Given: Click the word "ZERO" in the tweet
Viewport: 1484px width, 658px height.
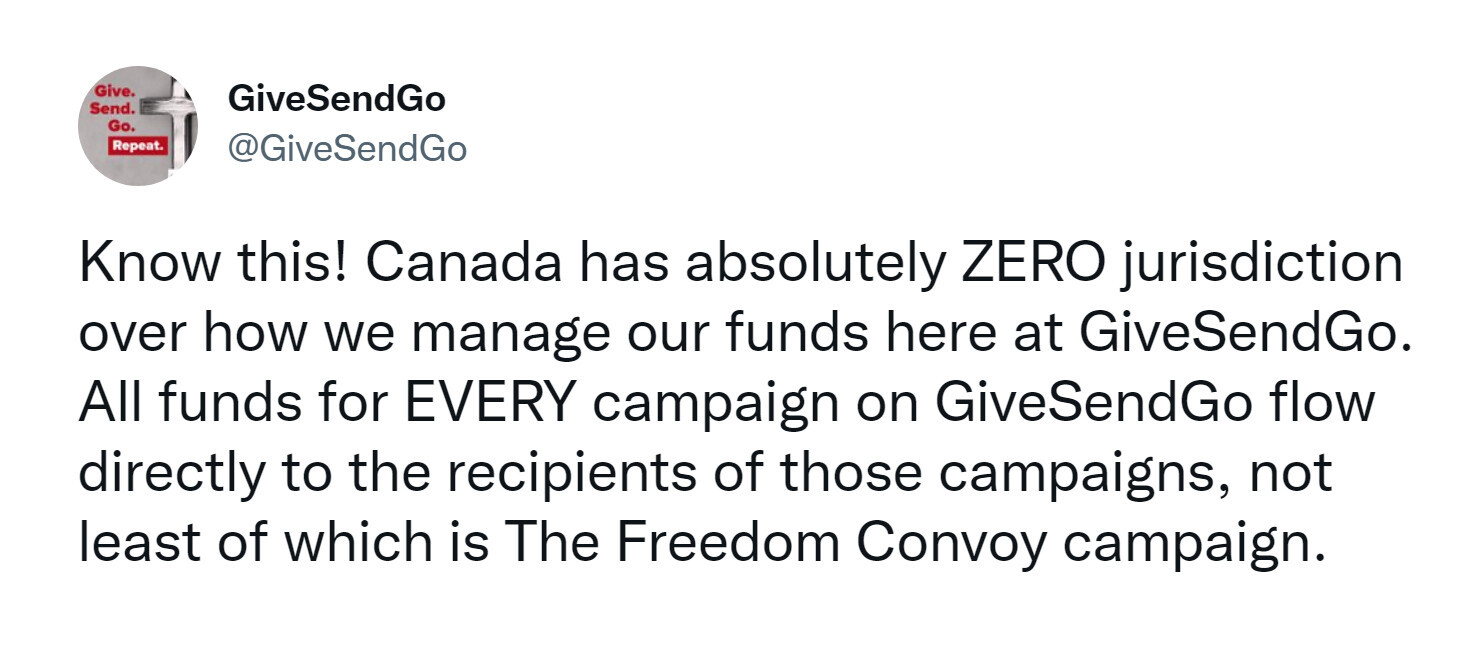Looking at the screenshot, I should click(x=1034, y=263).
